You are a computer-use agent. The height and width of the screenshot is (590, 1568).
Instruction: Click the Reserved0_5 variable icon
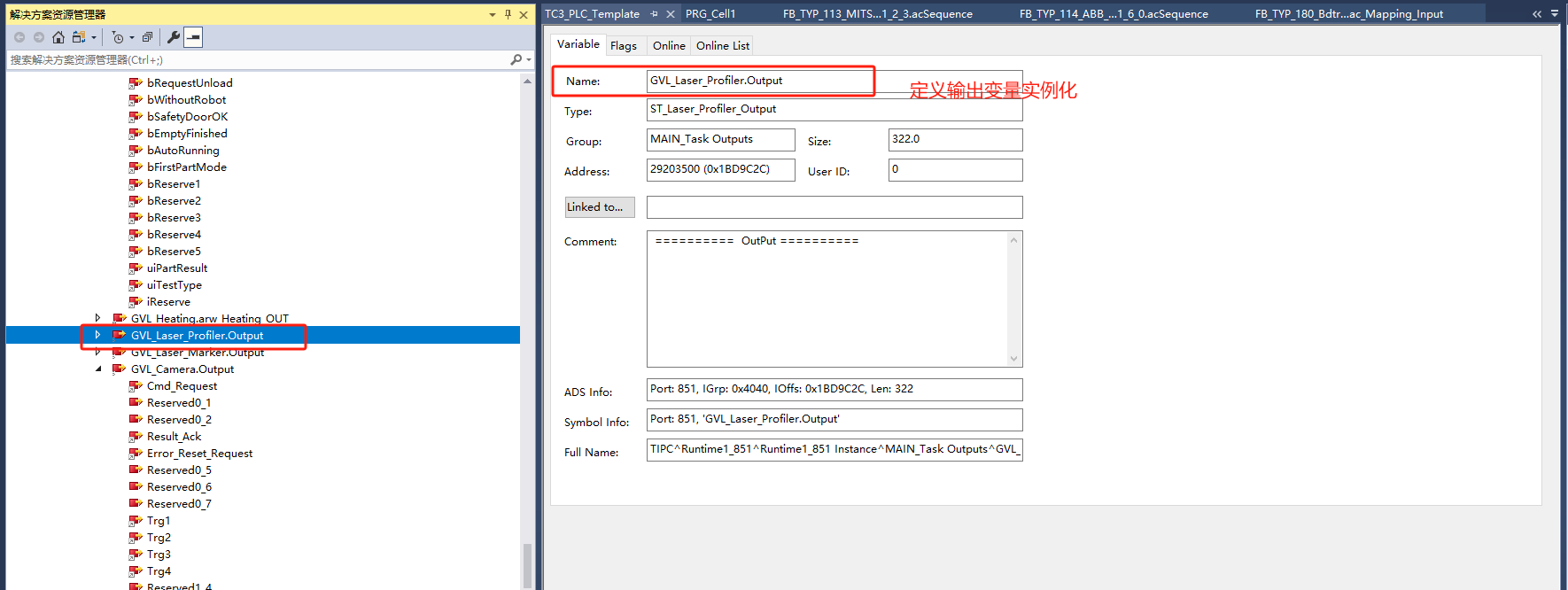pos(136,470)
